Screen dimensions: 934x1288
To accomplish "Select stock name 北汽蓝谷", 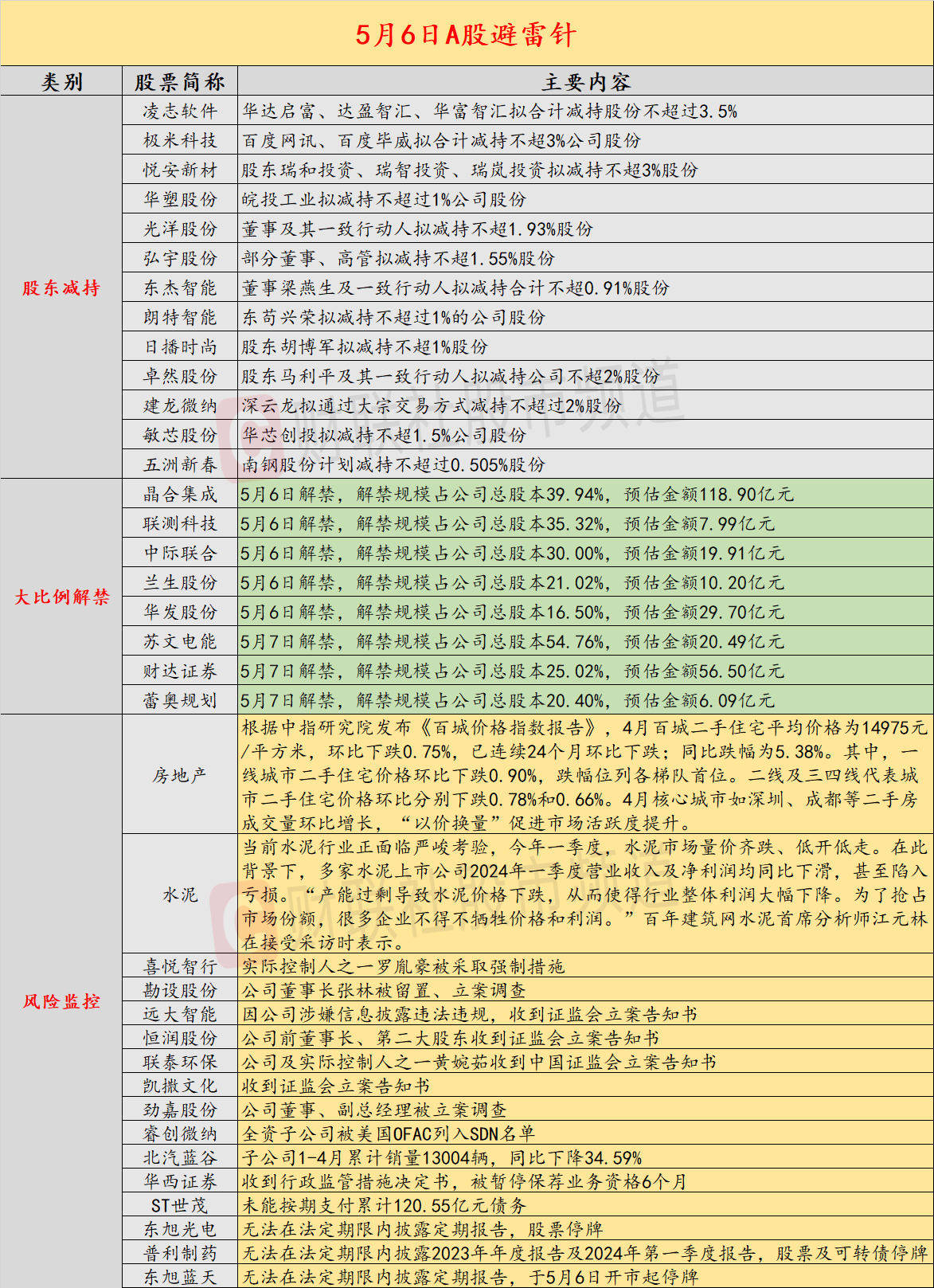I will (180, 1158).
